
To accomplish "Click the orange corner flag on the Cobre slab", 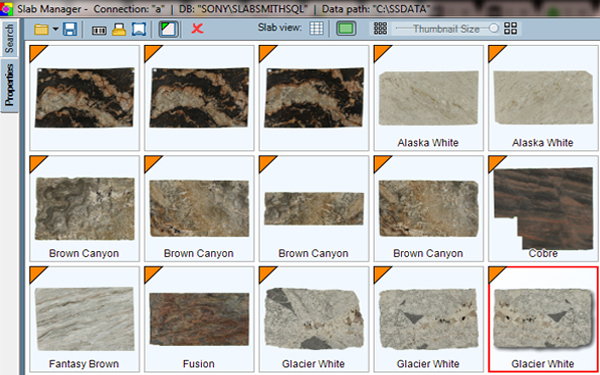I will click(x=496, y=162).
